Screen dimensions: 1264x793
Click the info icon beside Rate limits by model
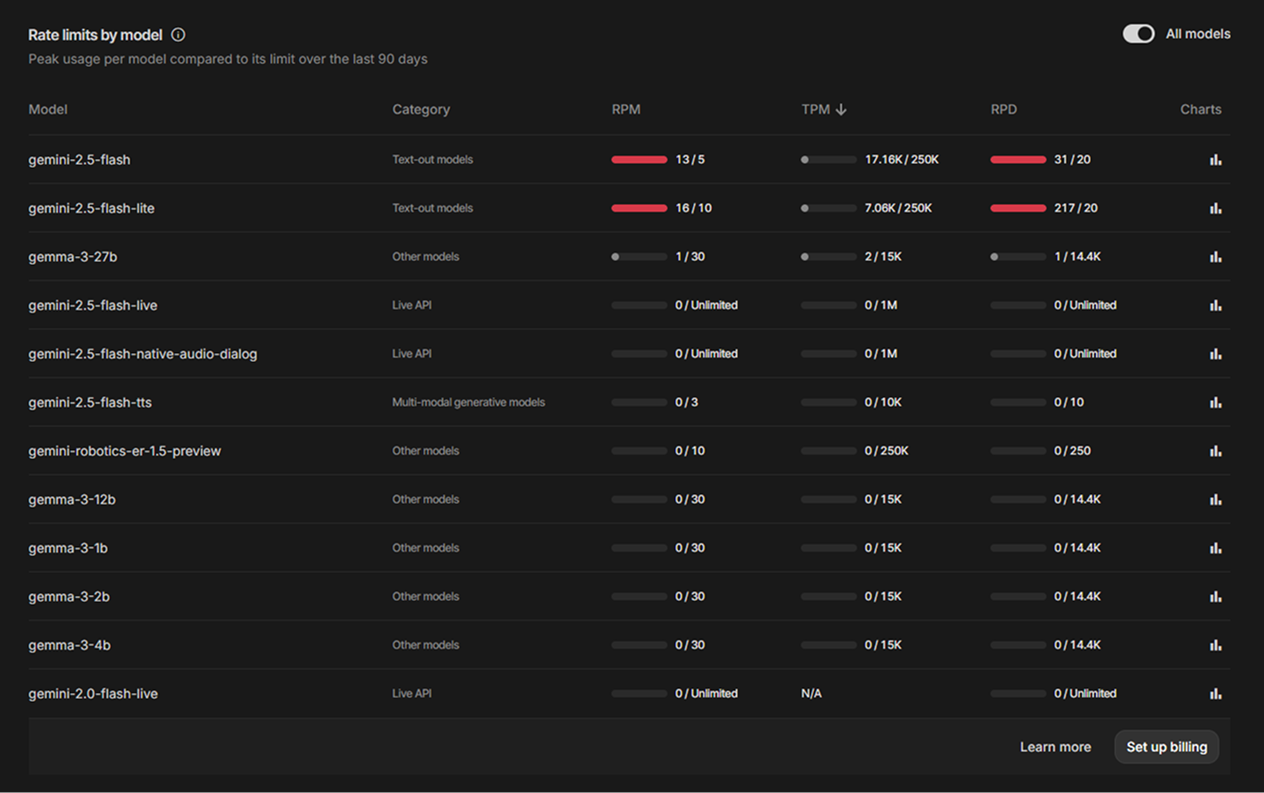(x=178, y=35)
